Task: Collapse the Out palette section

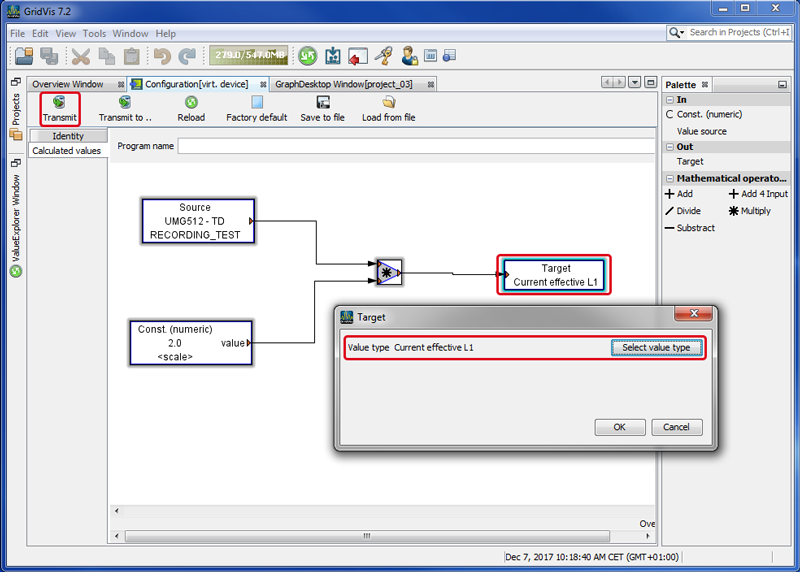Action: tap(670, 147)
